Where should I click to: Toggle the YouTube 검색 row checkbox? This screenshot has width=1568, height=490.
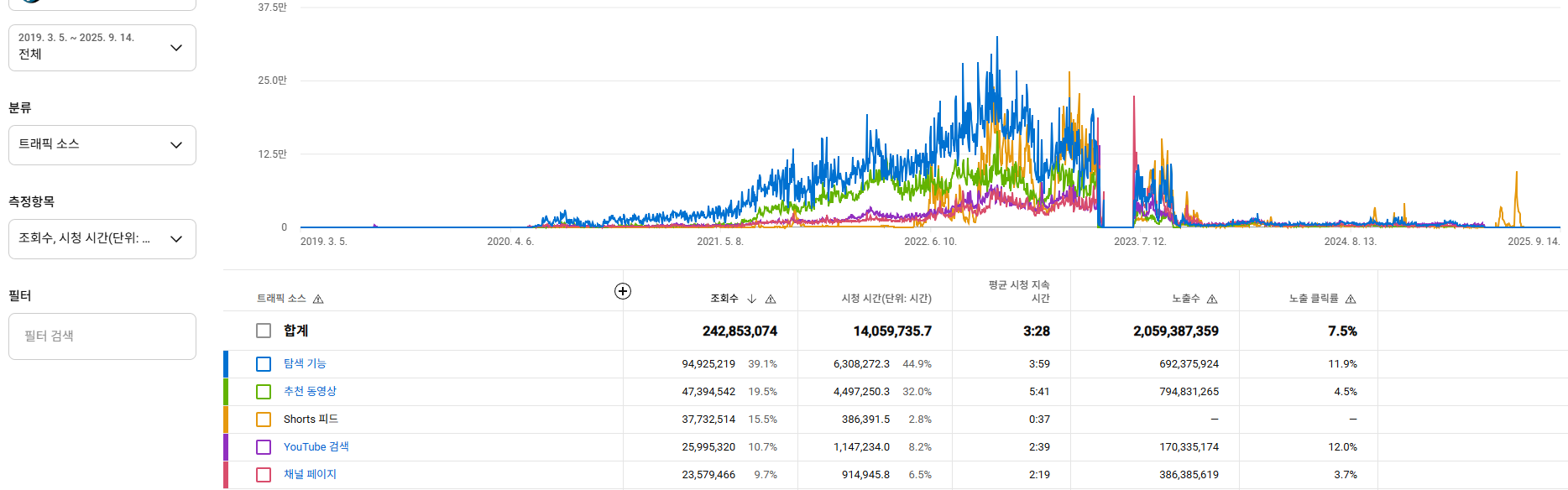[x=264, y=447]
